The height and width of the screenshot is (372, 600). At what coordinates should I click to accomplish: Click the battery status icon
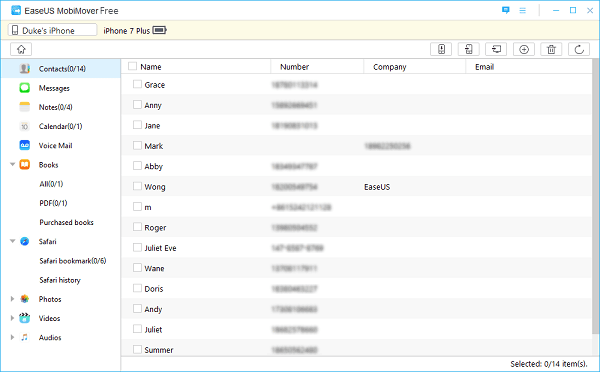click(160, 30)
